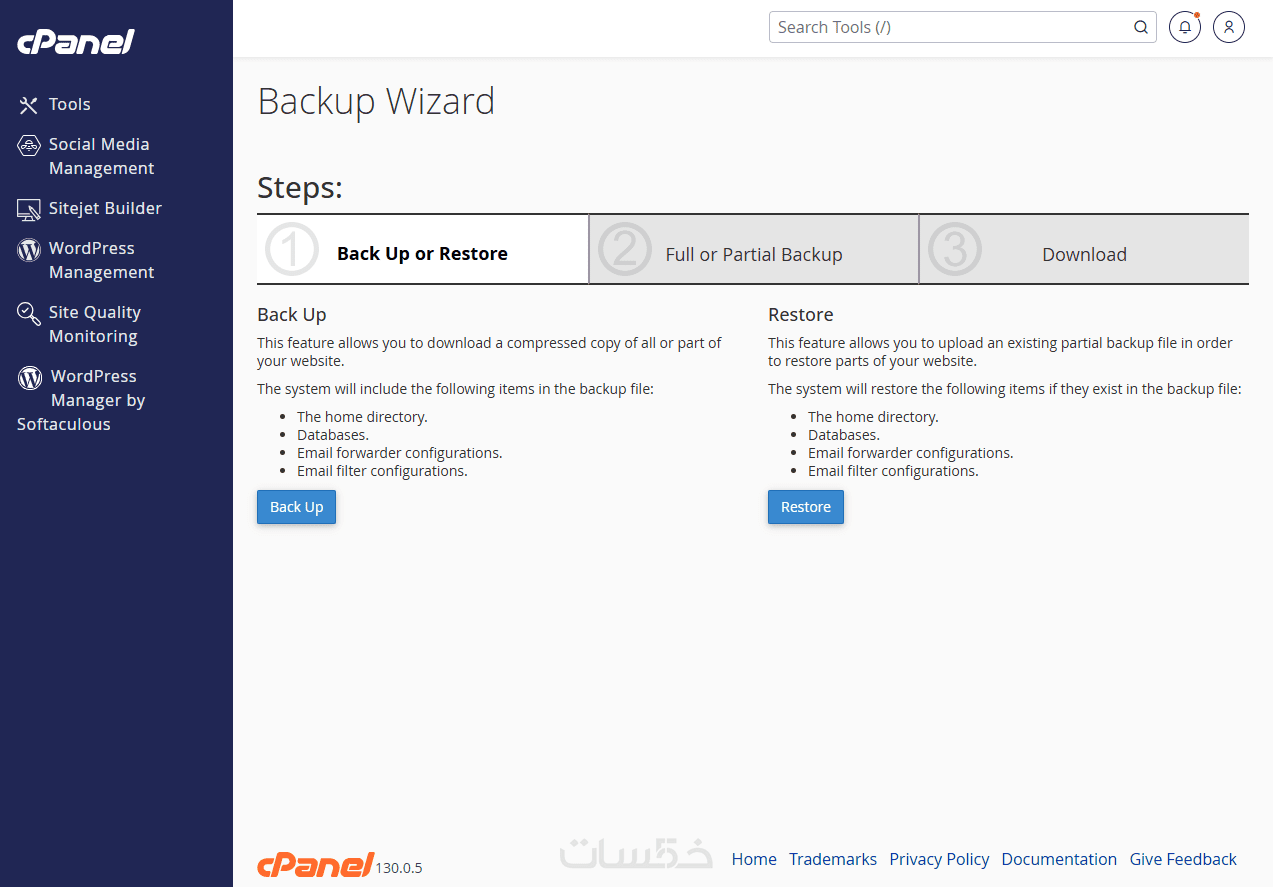Open the Documentation footer link
1273x887 pixels.
click(1059, 859)
